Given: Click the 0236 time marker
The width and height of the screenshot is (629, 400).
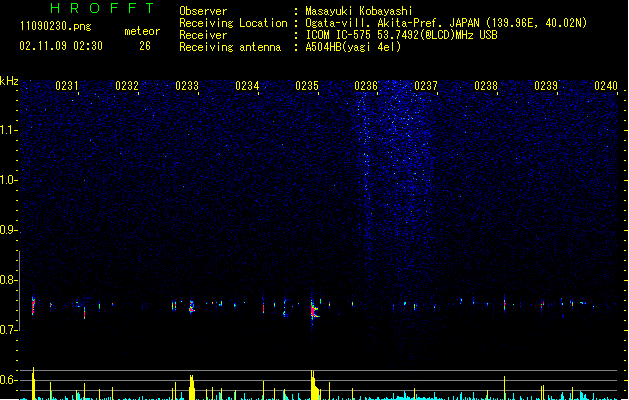Looking at the screenshot, I should tap(366, 86).
